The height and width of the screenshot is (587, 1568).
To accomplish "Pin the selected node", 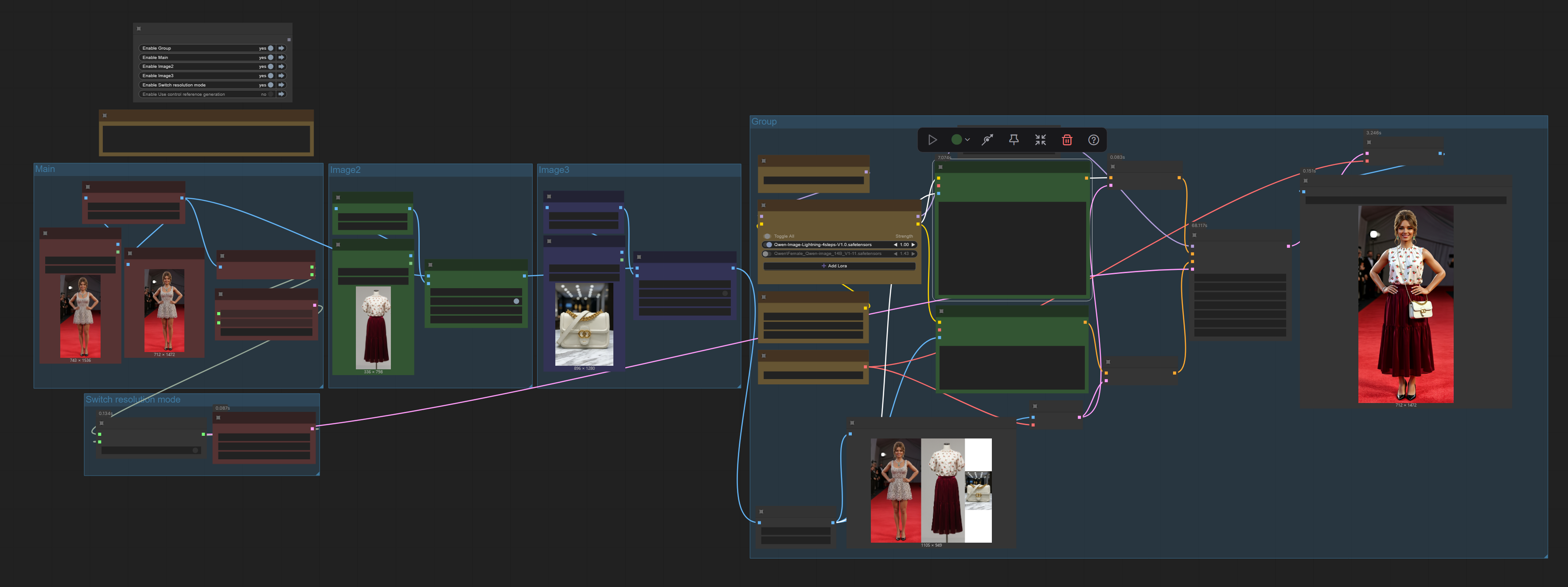I will click(1014, 140).
